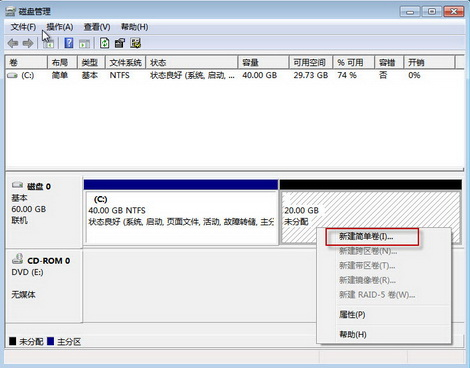Click the 74 % free cell
The width and height of the screenshot is (470, 368).
pos(347,76)
